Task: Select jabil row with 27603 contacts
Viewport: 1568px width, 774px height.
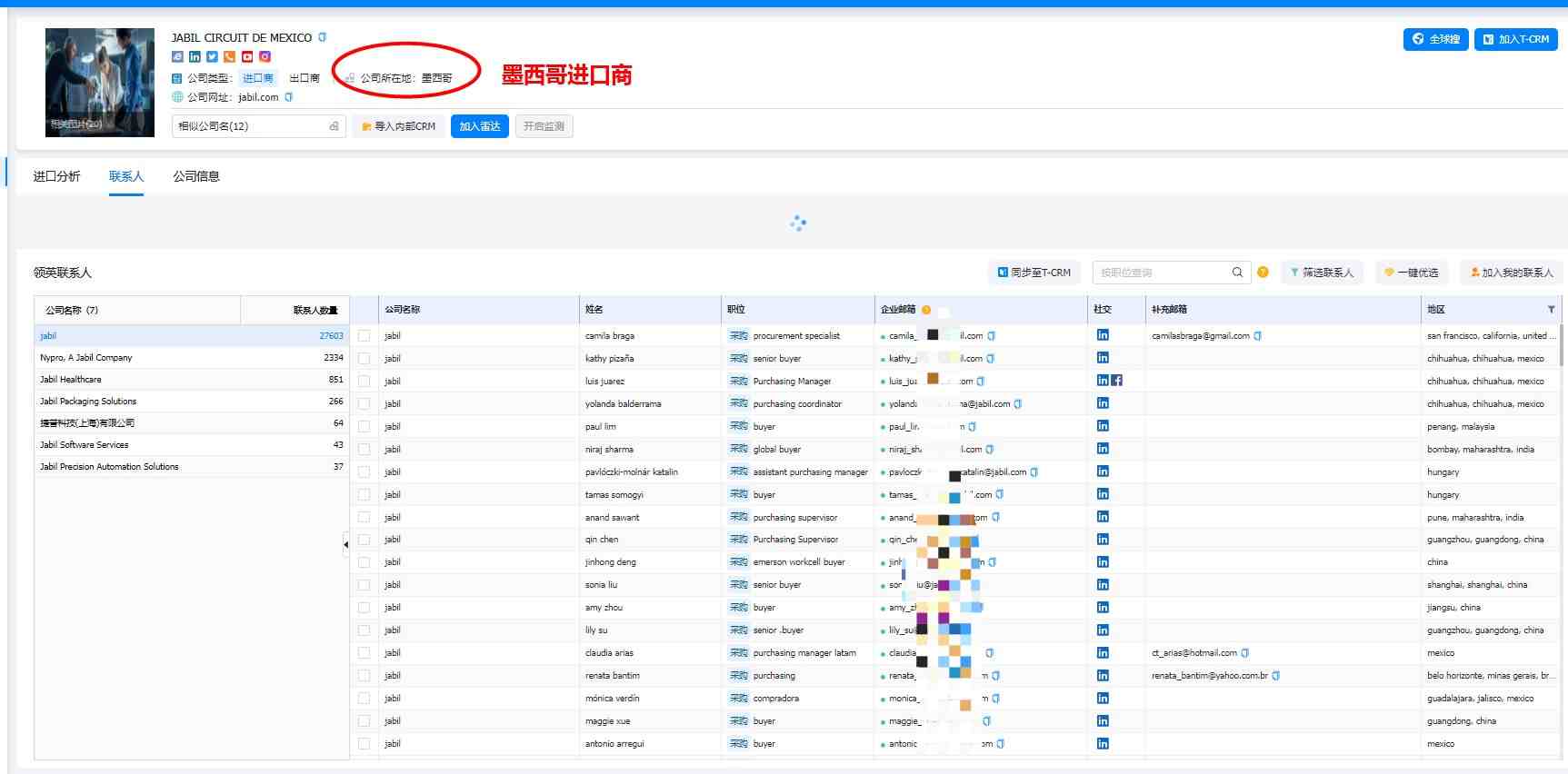Action: point(192,336)
